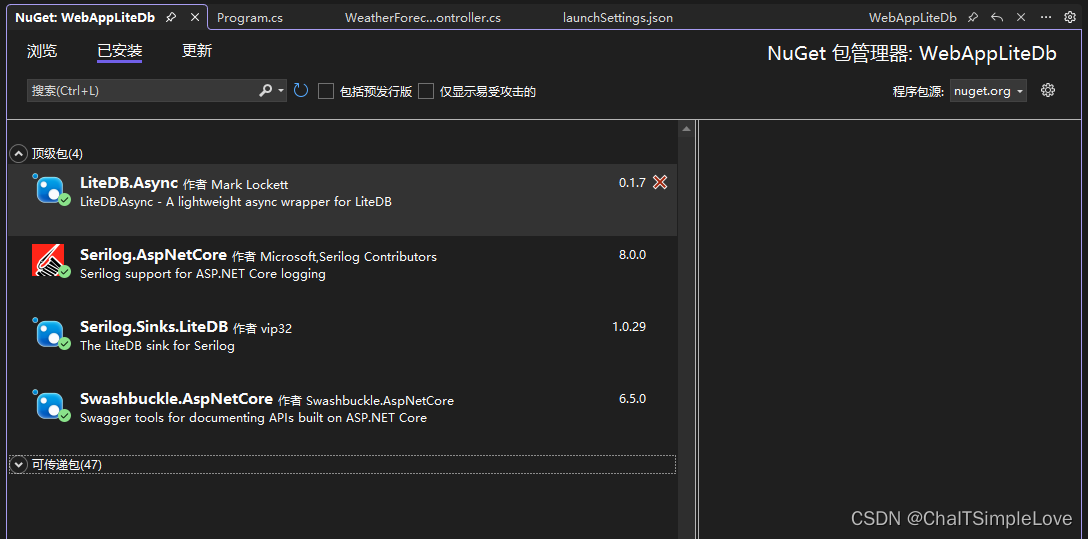Collapse the 顶级包(4) group
Viewport: 1088px width, 539px height.
(x=18, y=153)
